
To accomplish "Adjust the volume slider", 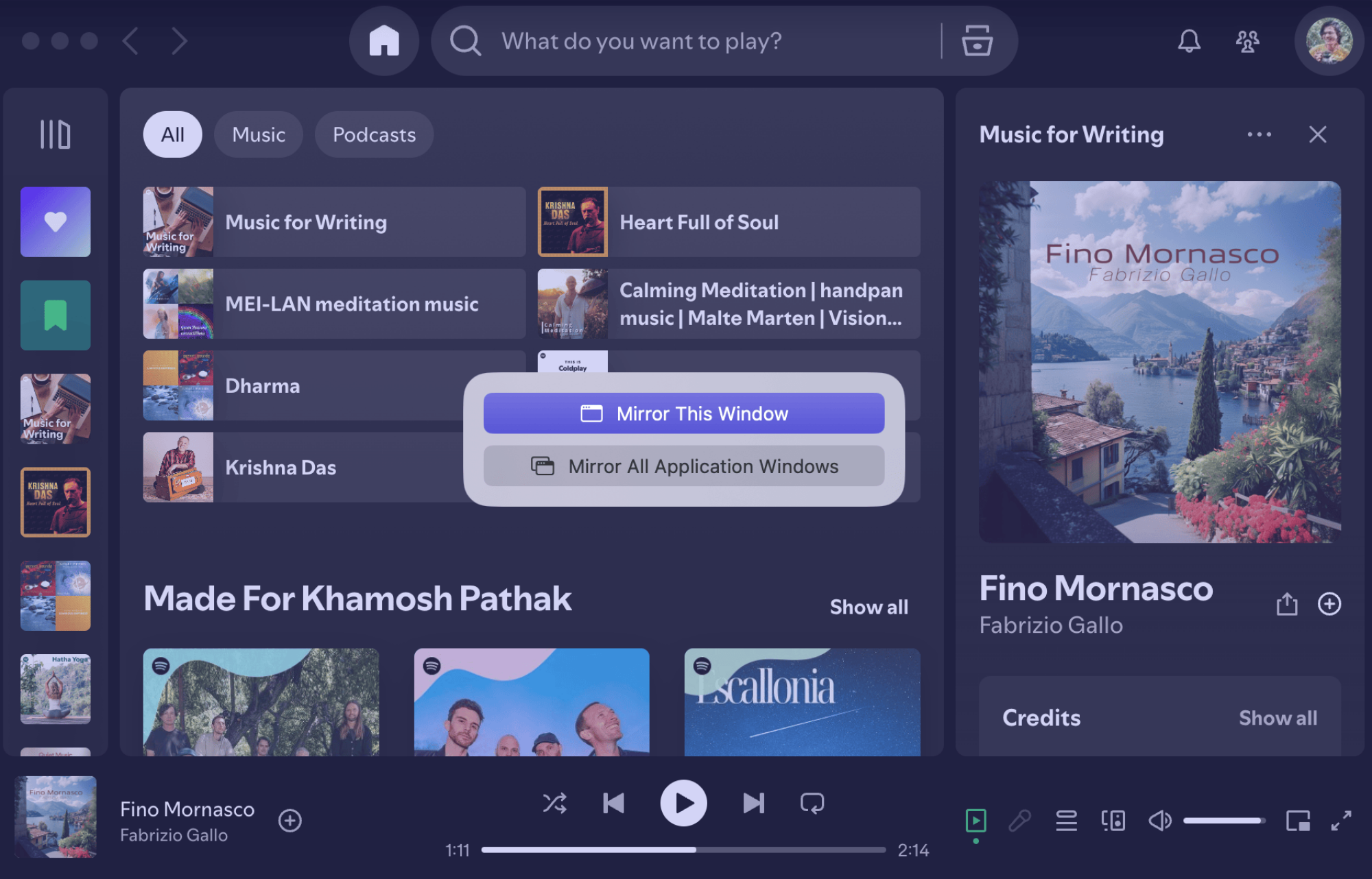I will point(1224,821).
